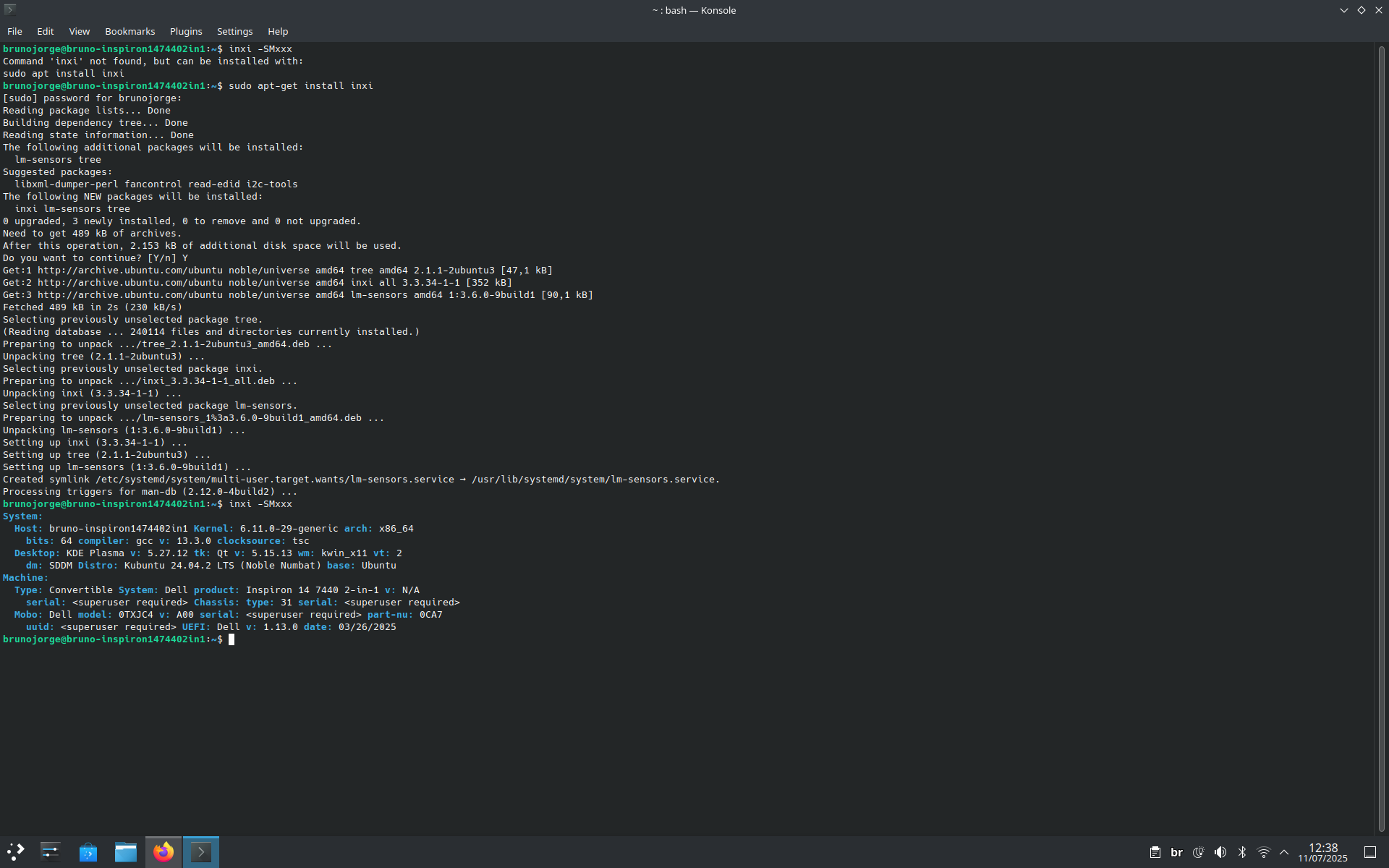Switch keyboard layout indicator 'br'
Viewport: 1389px width, 868px height.
point(1177,852)
